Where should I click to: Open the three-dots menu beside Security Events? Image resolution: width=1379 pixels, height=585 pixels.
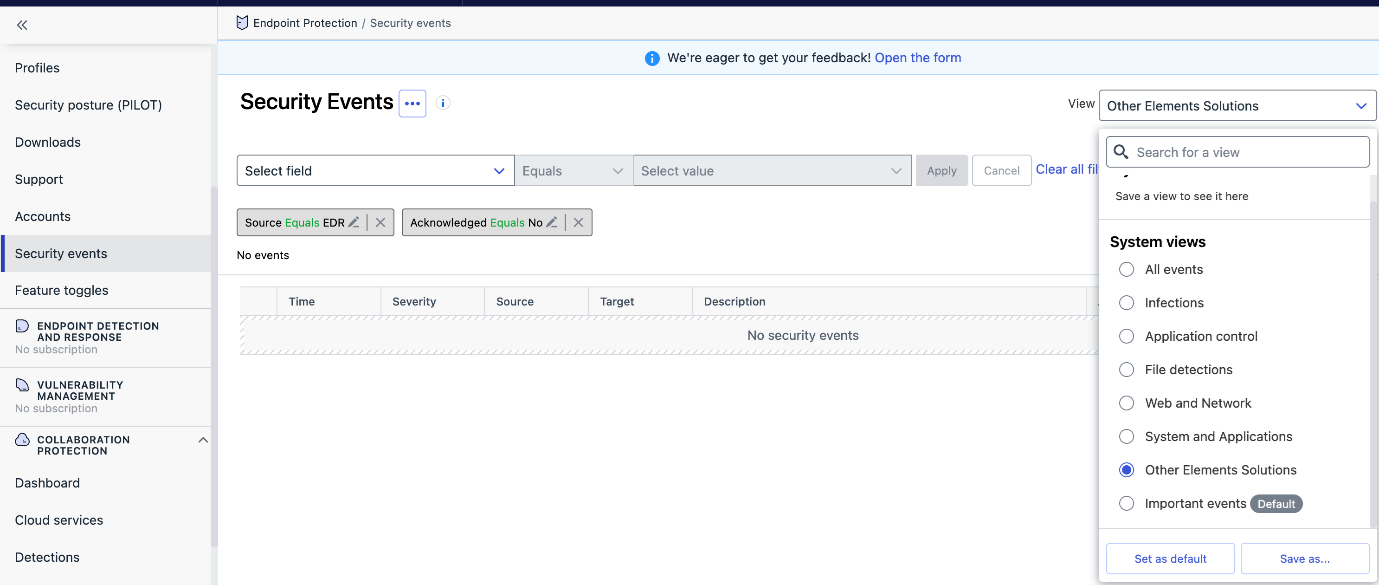[x=413, y=103]
